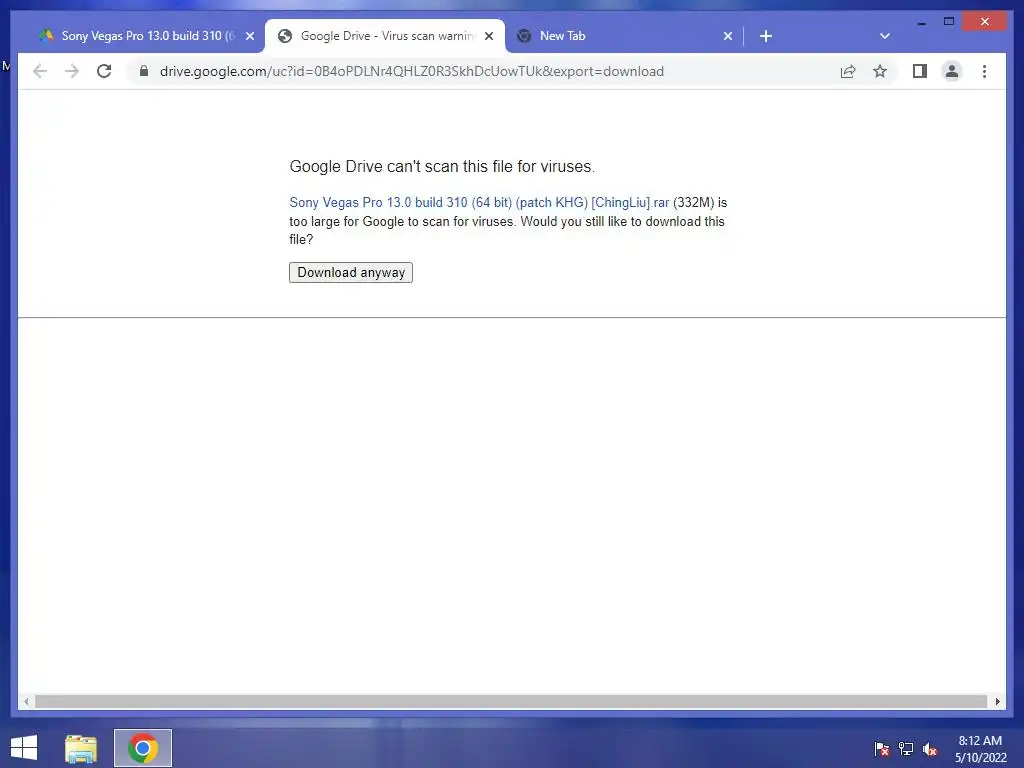The height and width of the screenshot is (768, 1024).
Task: Bookmark this page with the star icon
Action: (880, 71)
